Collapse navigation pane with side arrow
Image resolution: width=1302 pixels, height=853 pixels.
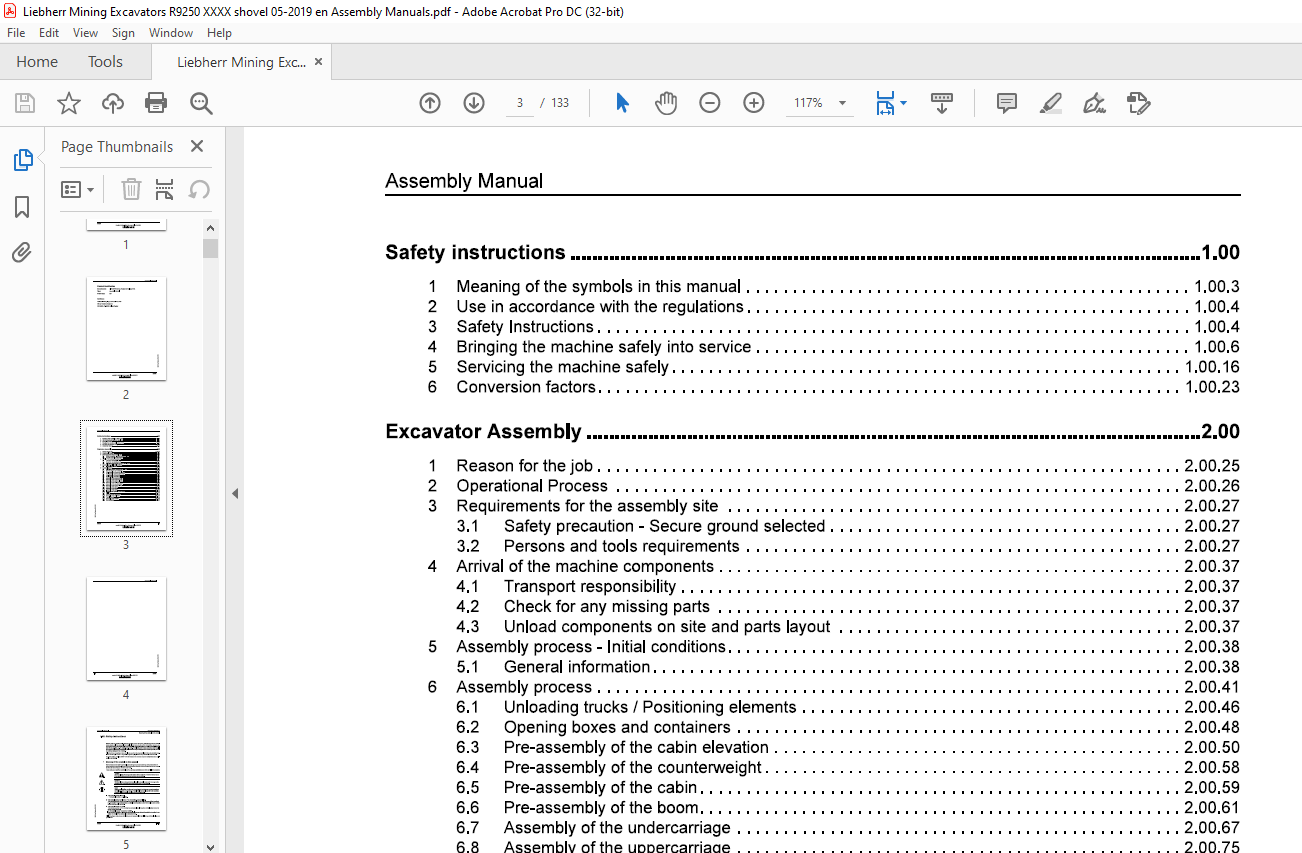234,493
